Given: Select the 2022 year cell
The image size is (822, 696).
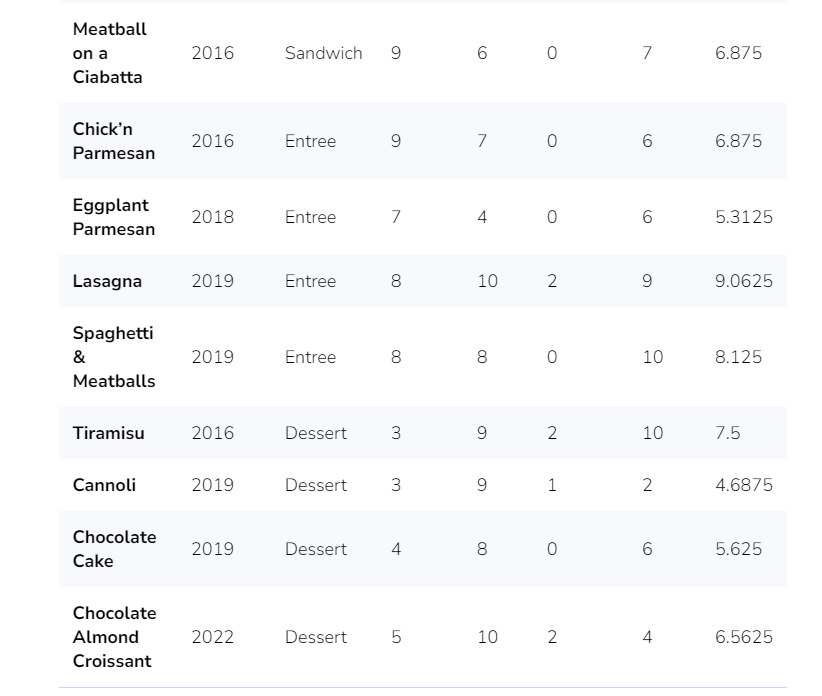Looking at the screenshot, I should [212, 637].
